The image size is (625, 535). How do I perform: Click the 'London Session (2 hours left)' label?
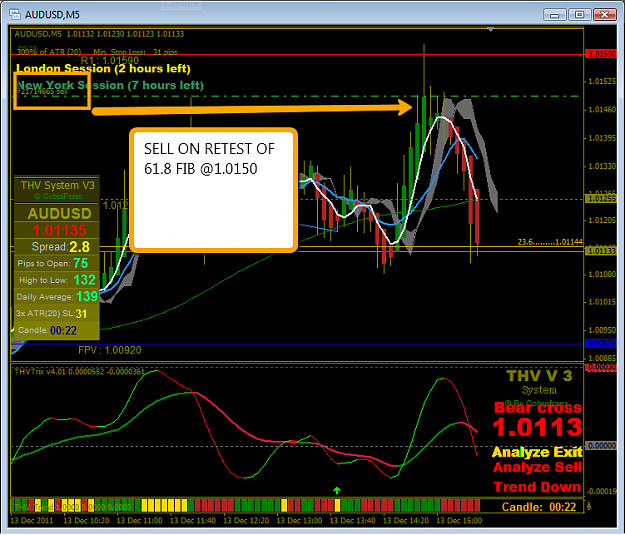point(103,69)
